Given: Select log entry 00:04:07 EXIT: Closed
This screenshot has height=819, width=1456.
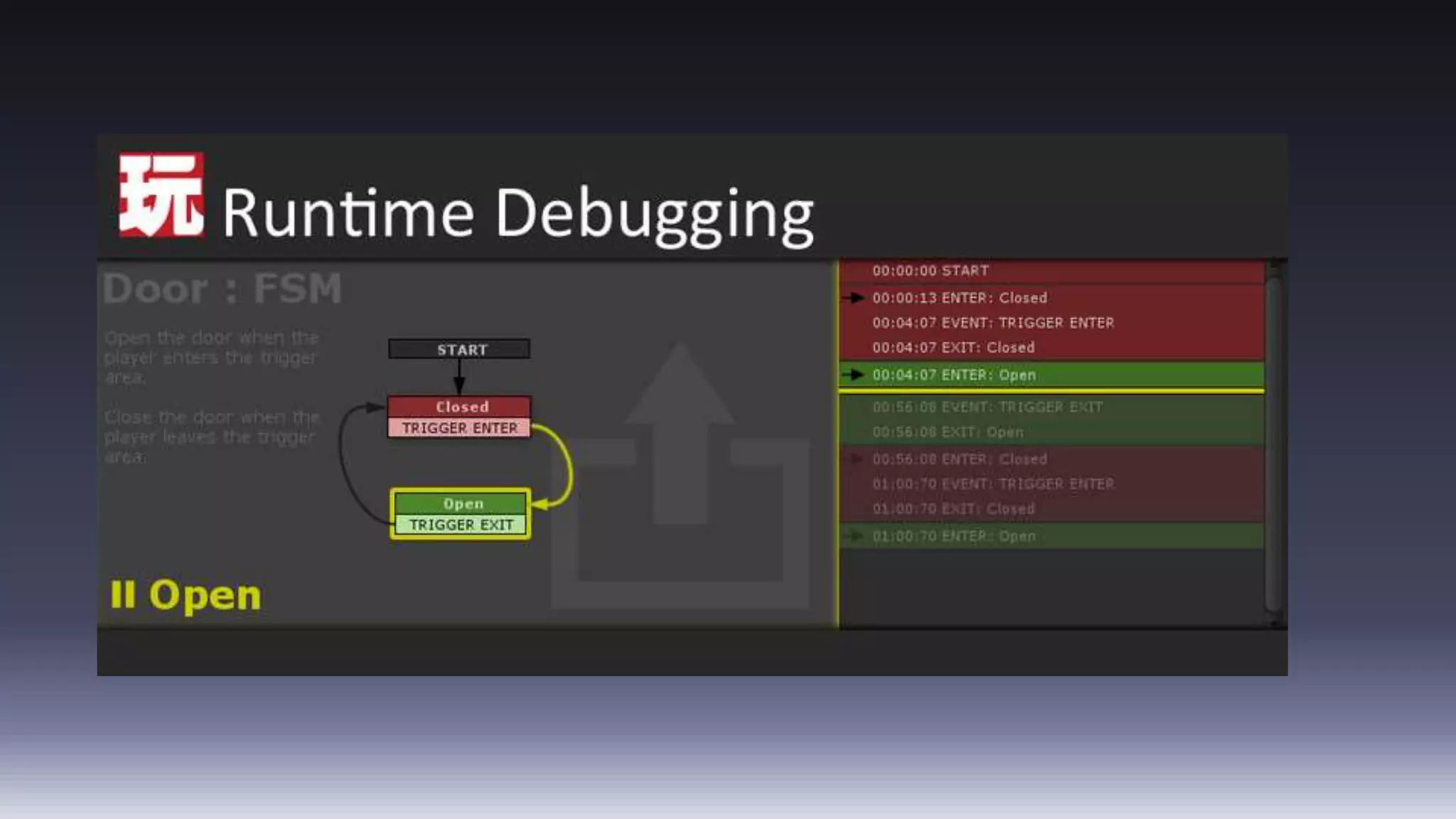Looking at the screenshot, I should click(953, 348).
